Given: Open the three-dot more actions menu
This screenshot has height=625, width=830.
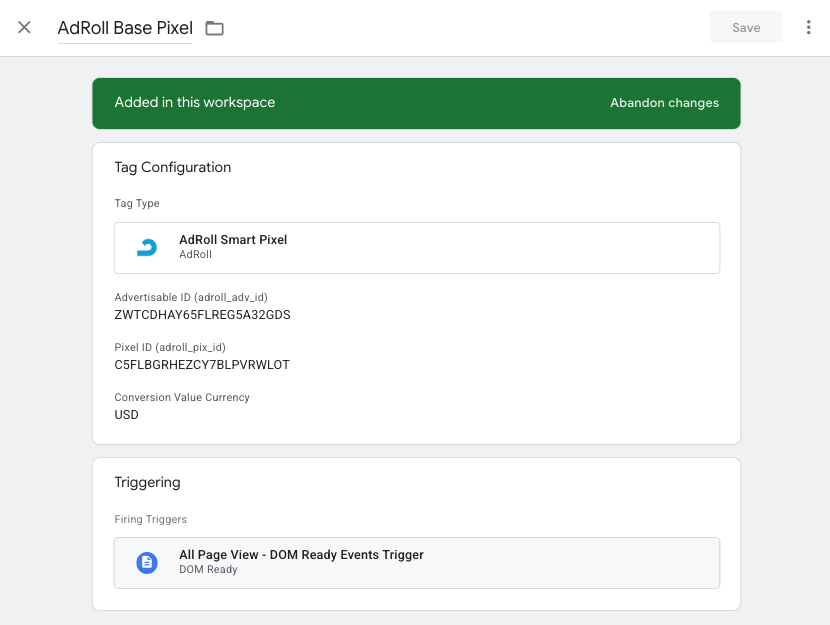Looking at the screenshot, I should (x=808, y=28).
